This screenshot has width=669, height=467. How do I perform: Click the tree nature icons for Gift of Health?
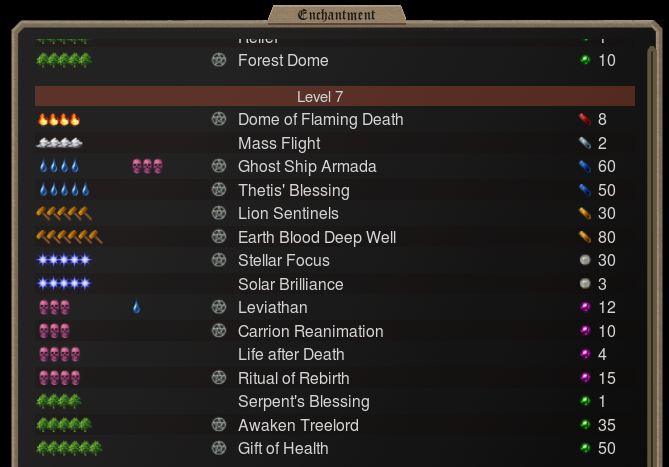(70, 448)
